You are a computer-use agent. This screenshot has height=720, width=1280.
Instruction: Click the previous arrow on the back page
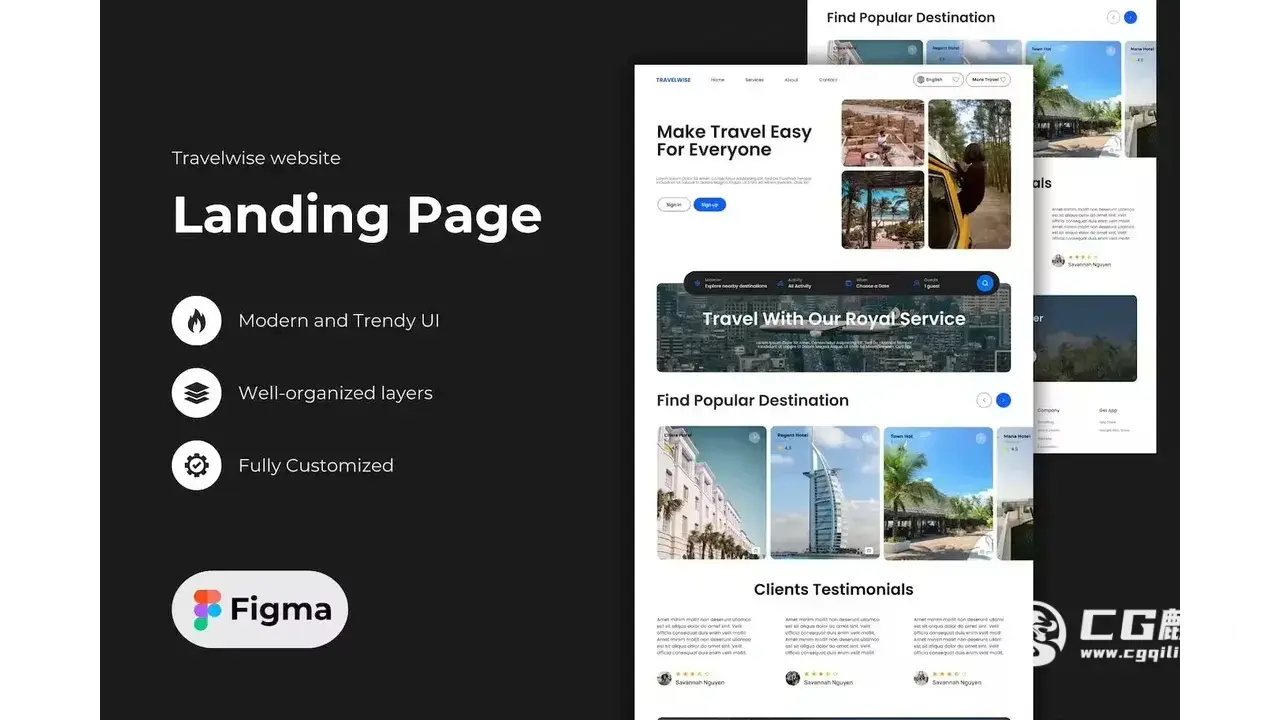pyautogui.click(x=1113, y=17)
